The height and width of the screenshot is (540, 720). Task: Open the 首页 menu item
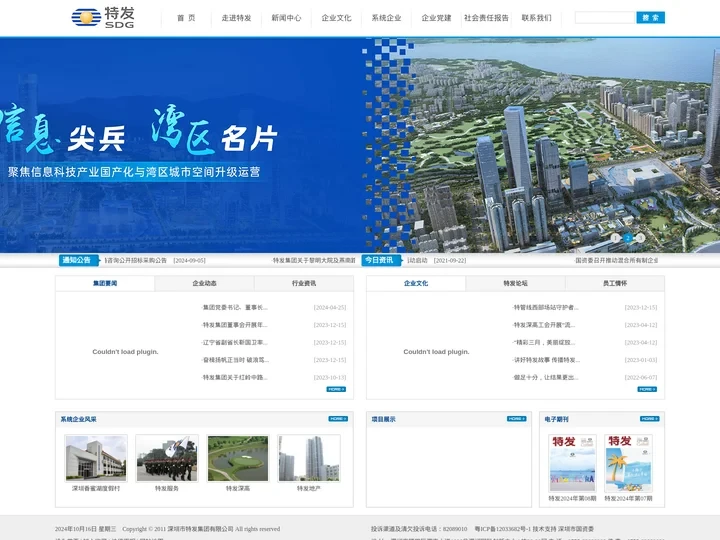(x=186, y=18)
